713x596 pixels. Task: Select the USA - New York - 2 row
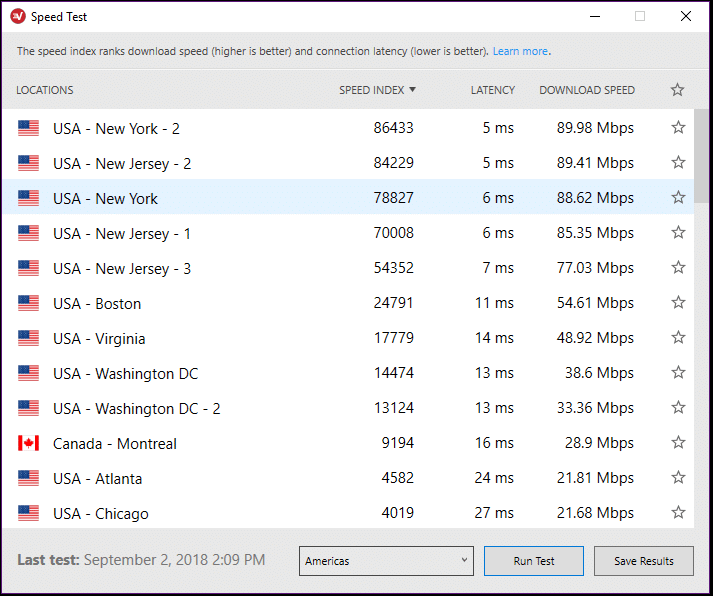[x=348, y=128]
